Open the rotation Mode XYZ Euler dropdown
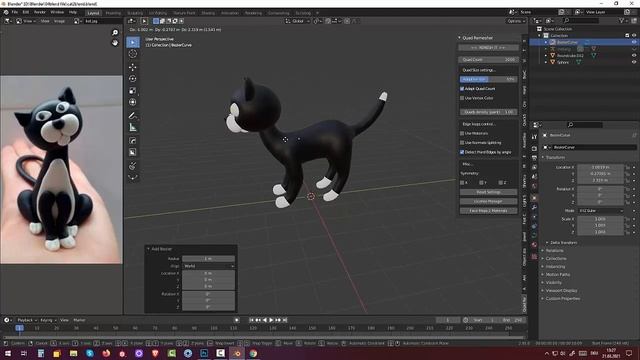640x360 pixels. click(x=601, y=211)
